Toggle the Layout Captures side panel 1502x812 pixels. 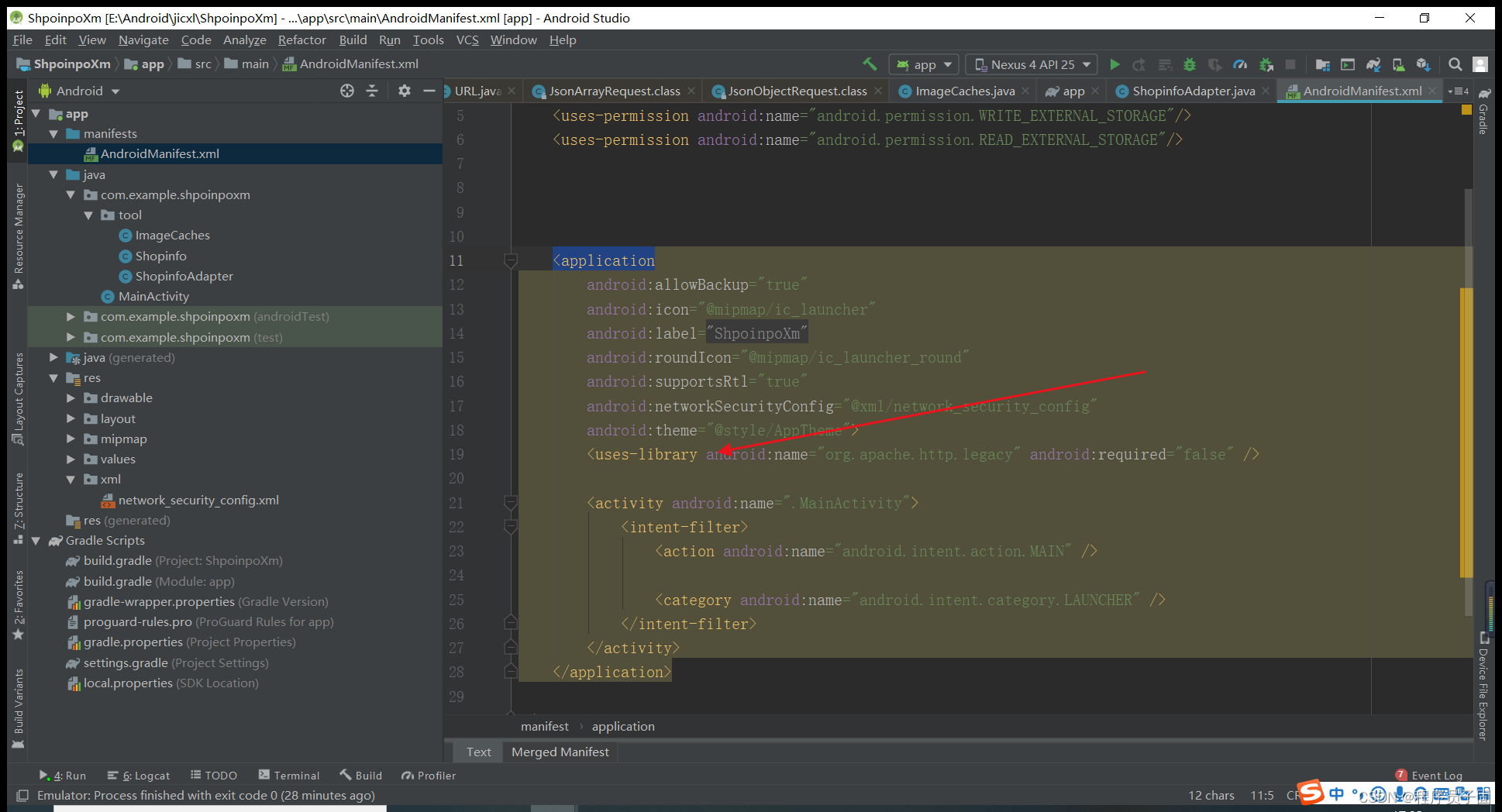click(x=19, y=399)
